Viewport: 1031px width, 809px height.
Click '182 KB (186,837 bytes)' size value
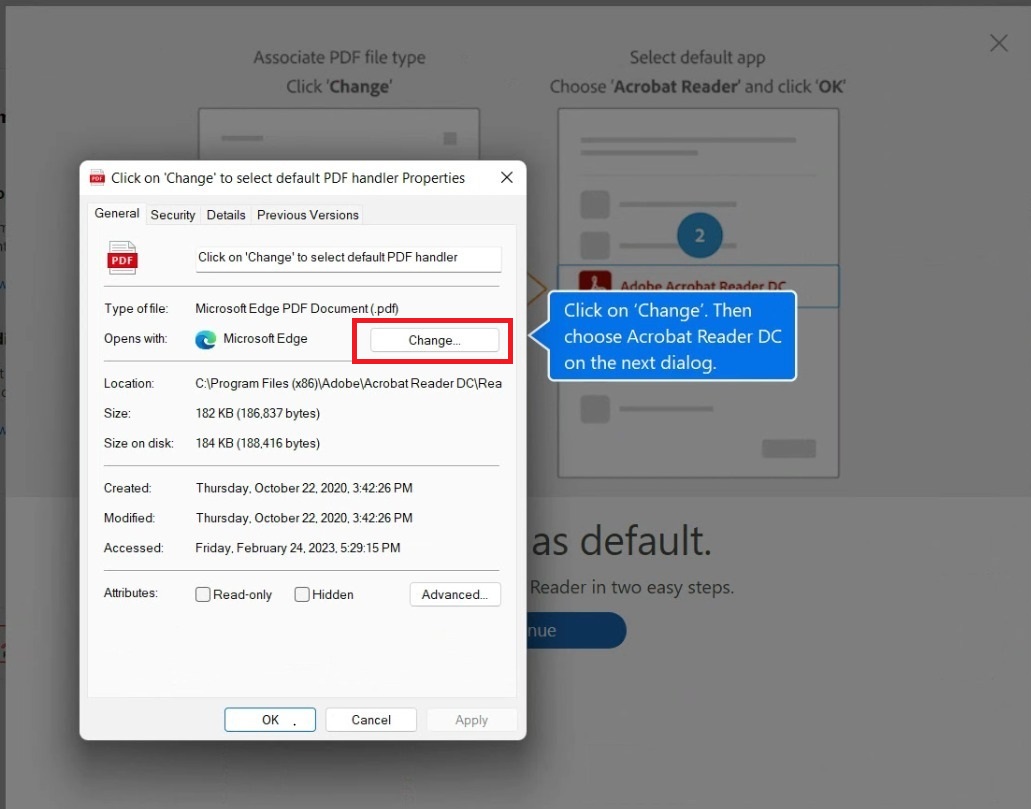258,414
